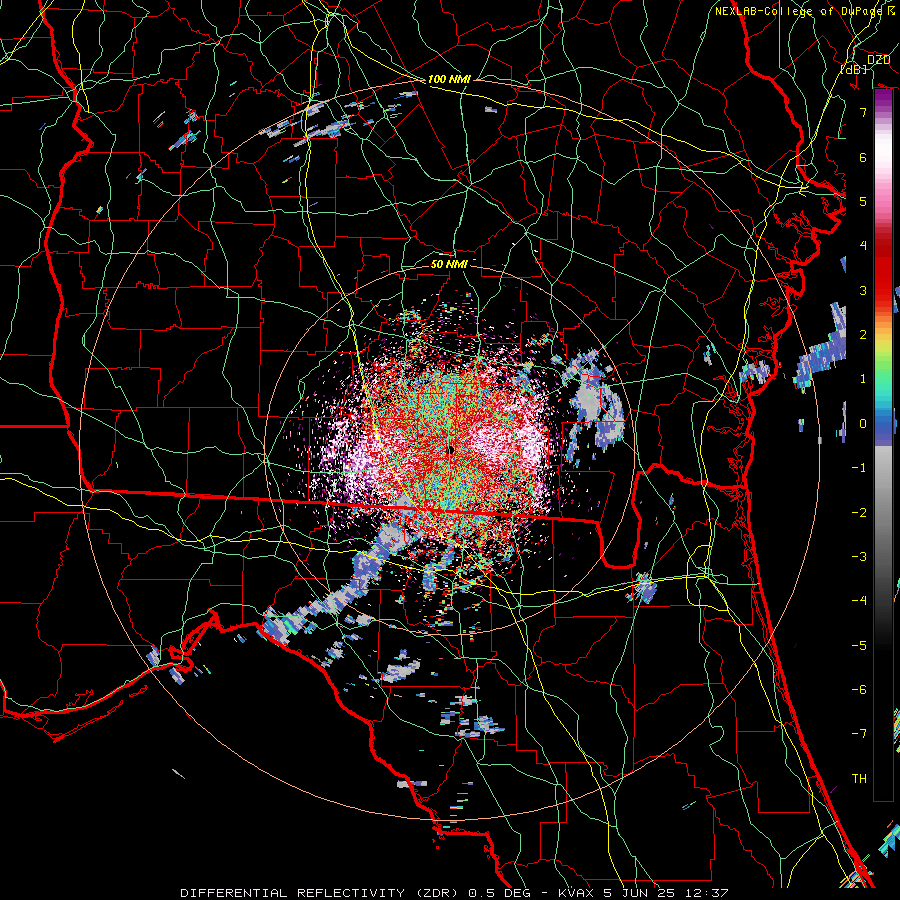Click the 2 value on the color scale
This screenshot has height=900, width=900.
coord(863,335)
